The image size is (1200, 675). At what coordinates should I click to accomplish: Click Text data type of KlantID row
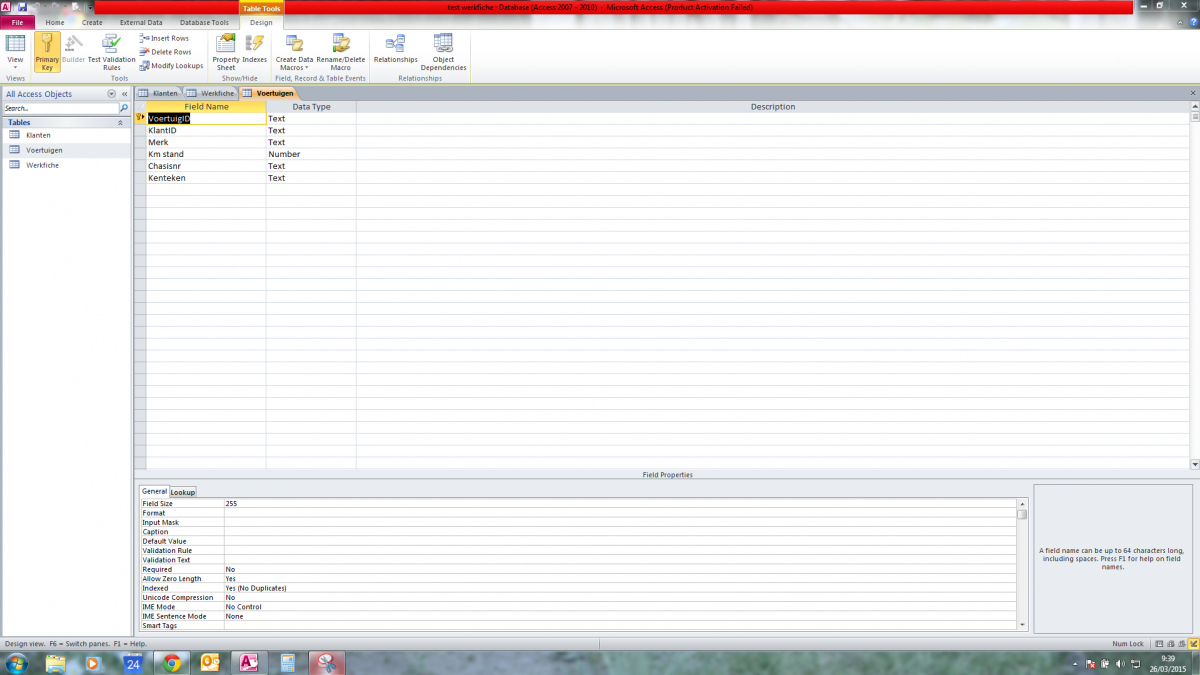click(x=311, y=130)
